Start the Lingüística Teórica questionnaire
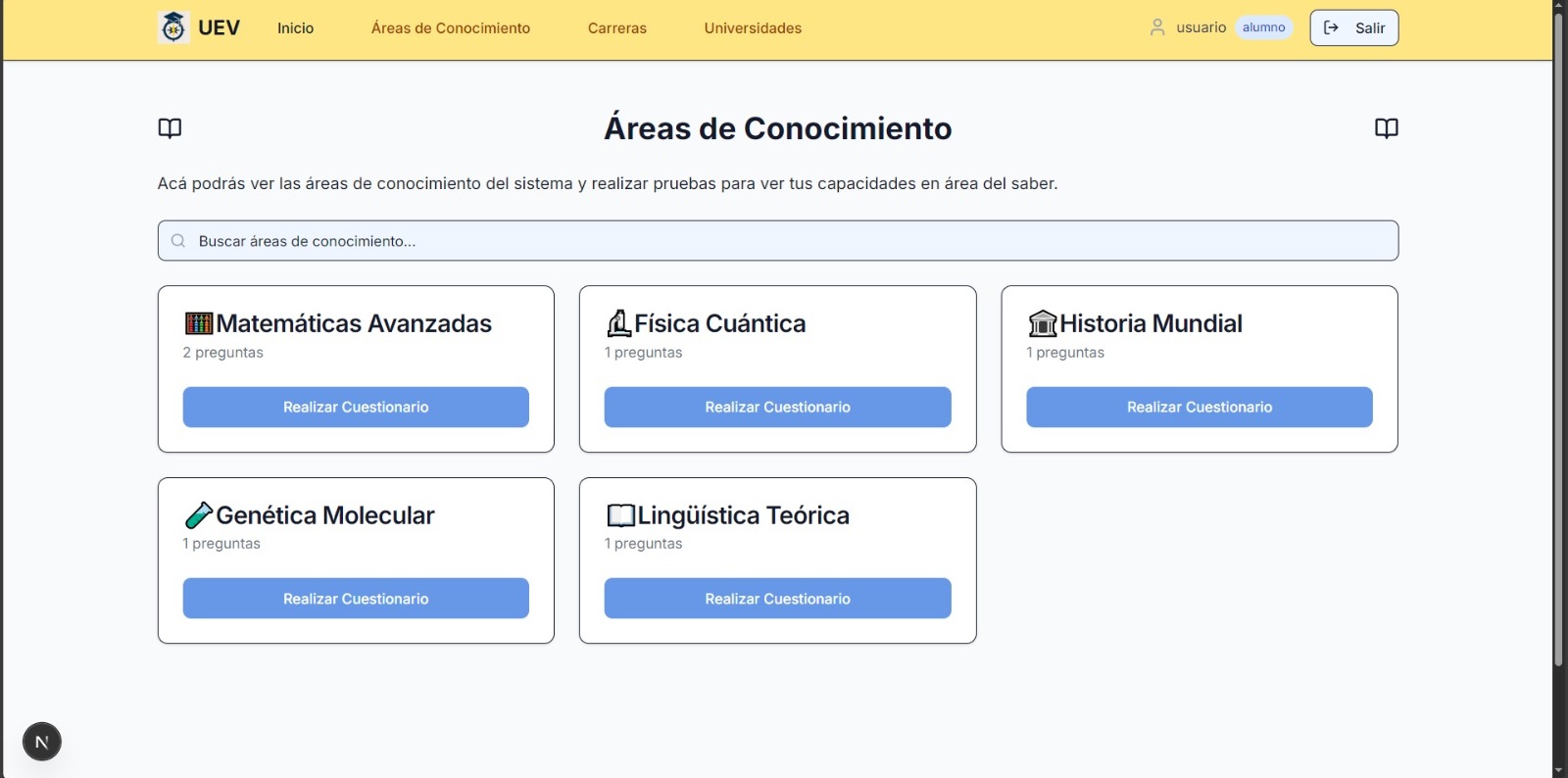The image size is (1568, 778). (777, 599)
